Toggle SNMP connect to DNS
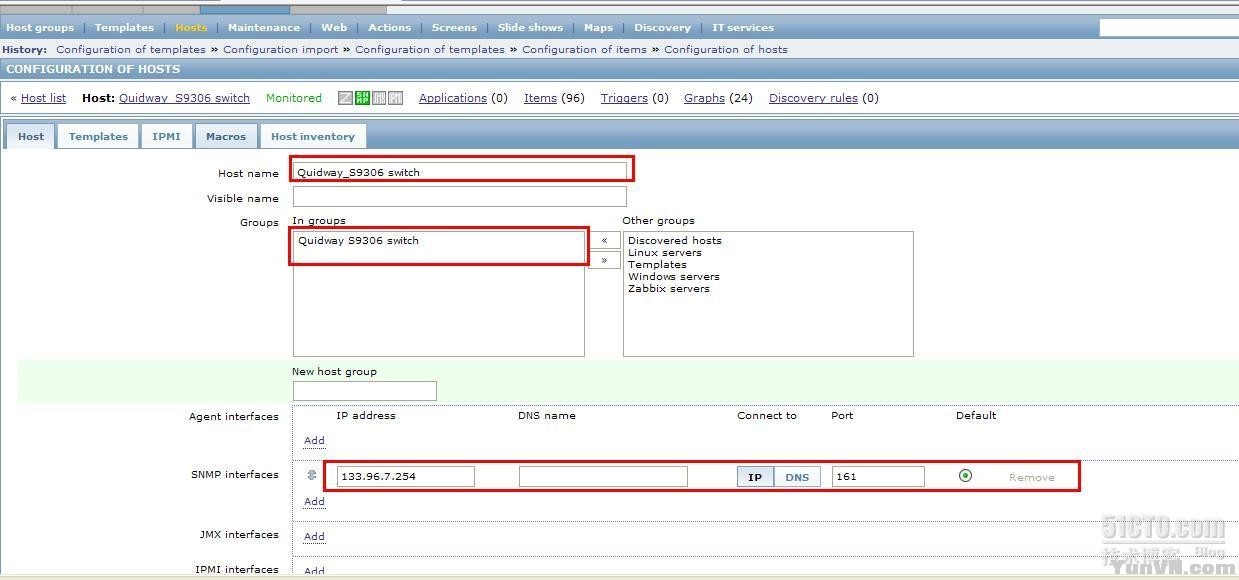Viewport: 1239px width, 580px height. 797,477
